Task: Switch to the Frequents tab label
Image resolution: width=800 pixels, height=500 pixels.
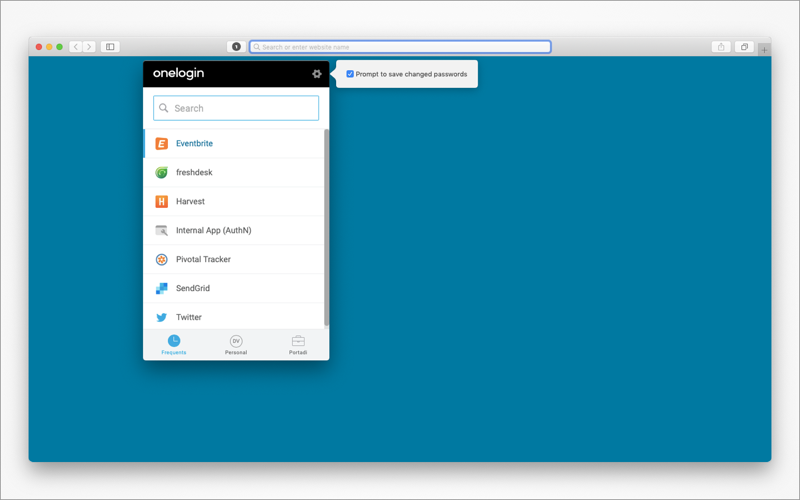Action: [x=174, y=353]
